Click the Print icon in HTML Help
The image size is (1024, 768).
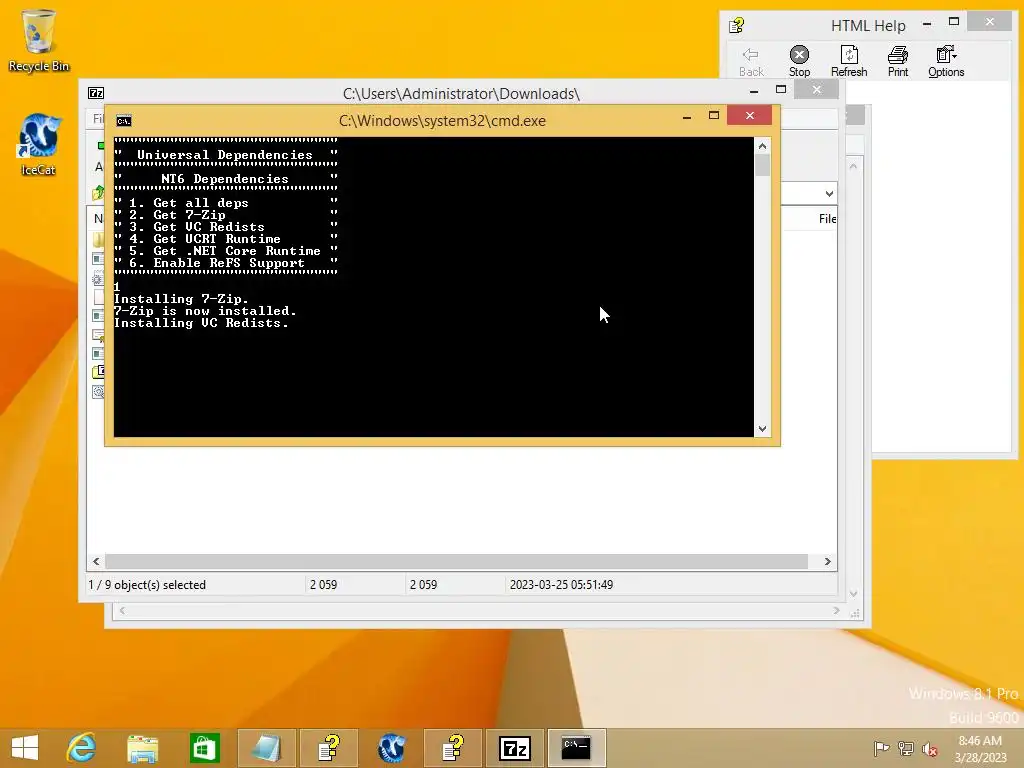tap(898, 62)
